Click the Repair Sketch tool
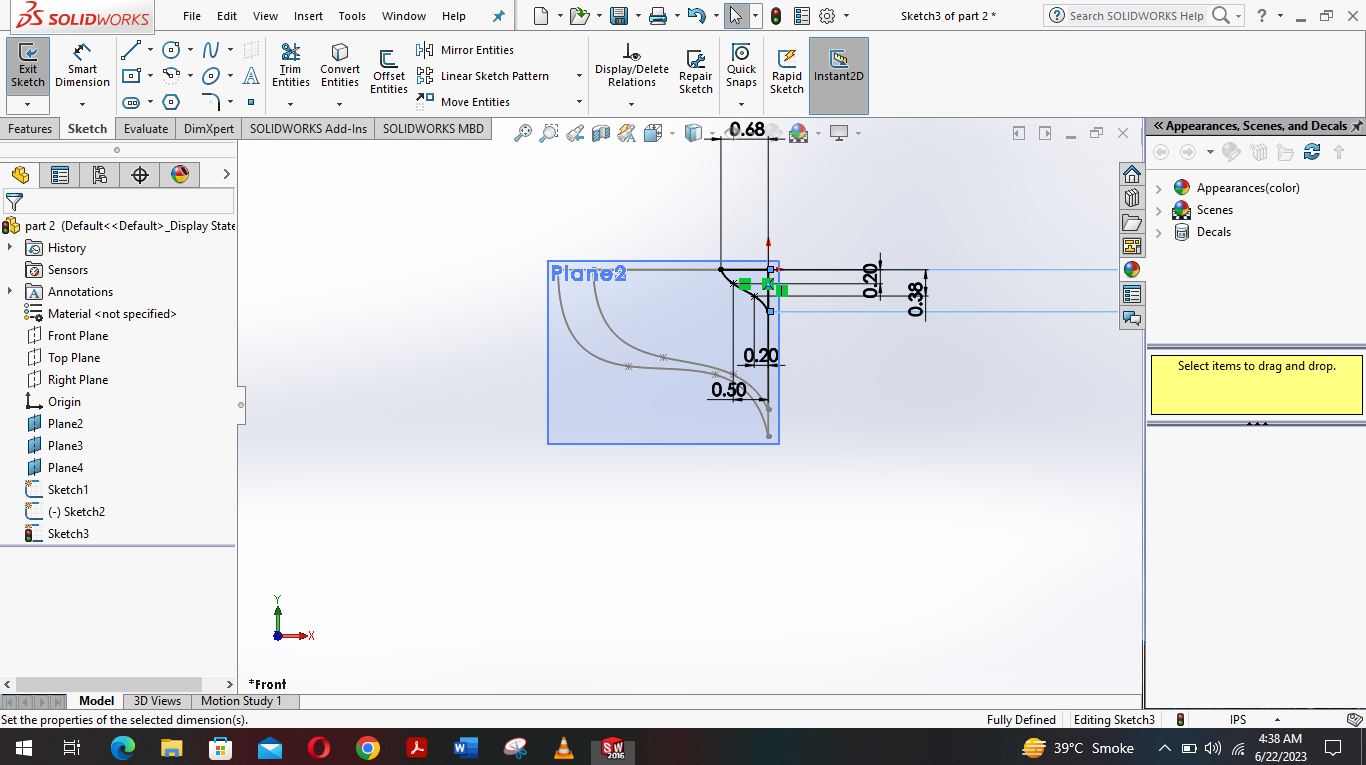Image resolution: width=1366 pixels, height=765 pixels. point(696,70)
